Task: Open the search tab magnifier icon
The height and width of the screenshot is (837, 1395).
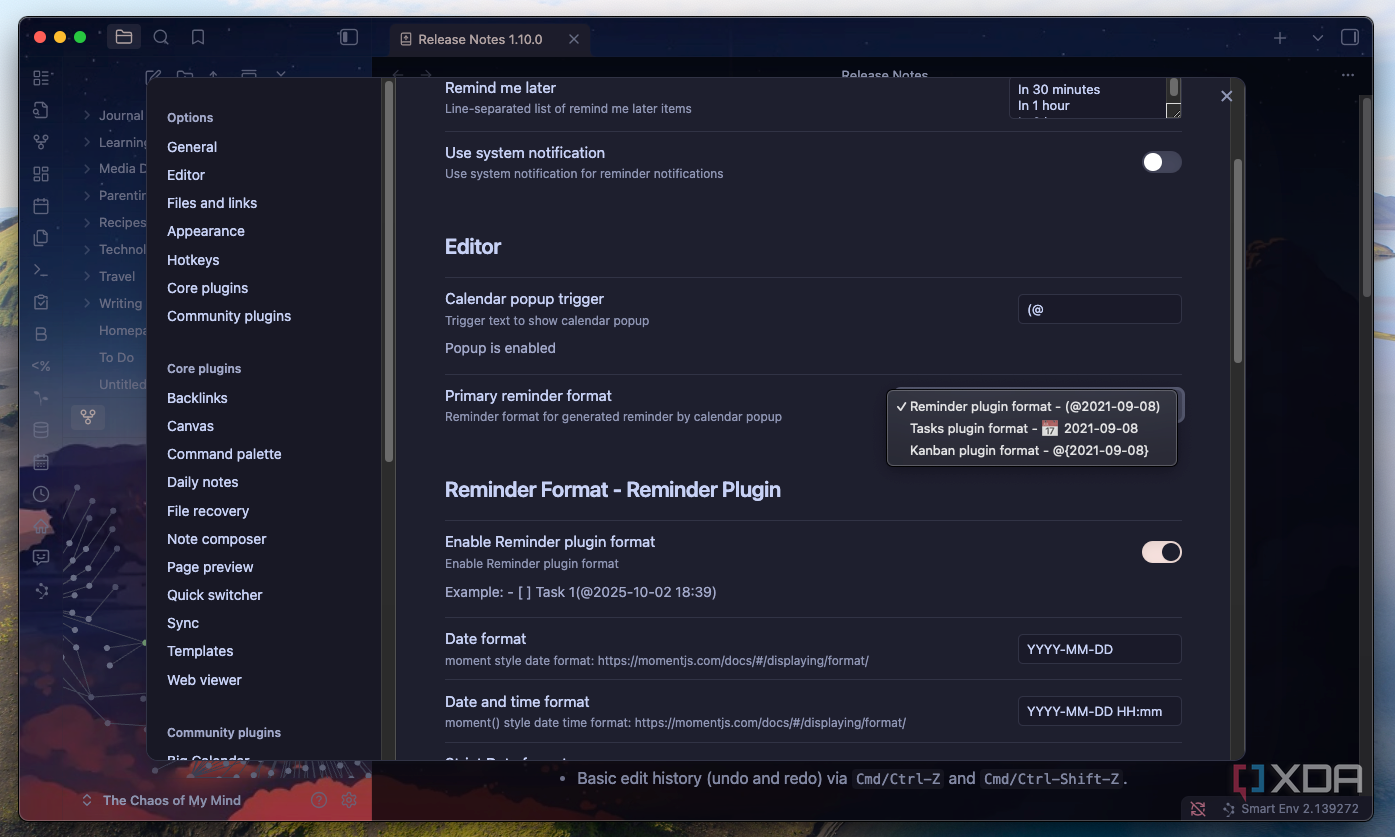Action: pyautogui.click(x=161, y=38)
